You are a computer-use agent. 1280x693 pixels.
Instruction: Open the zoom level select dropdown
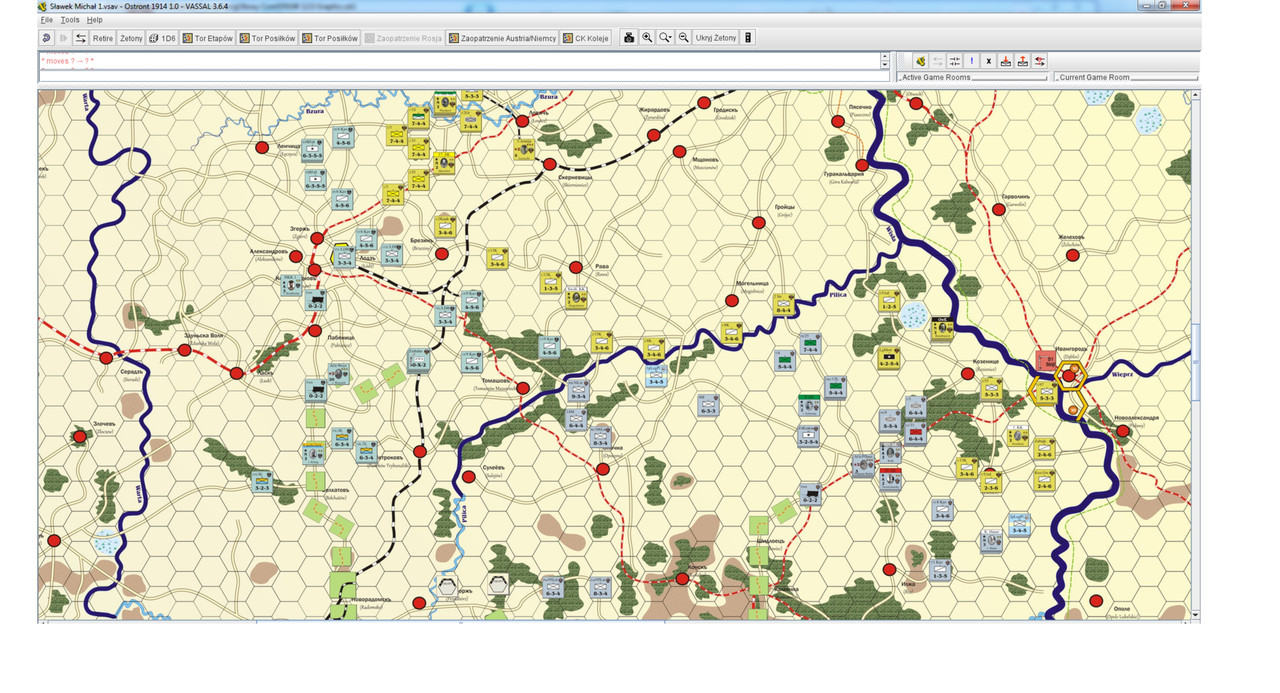[666, 38]
